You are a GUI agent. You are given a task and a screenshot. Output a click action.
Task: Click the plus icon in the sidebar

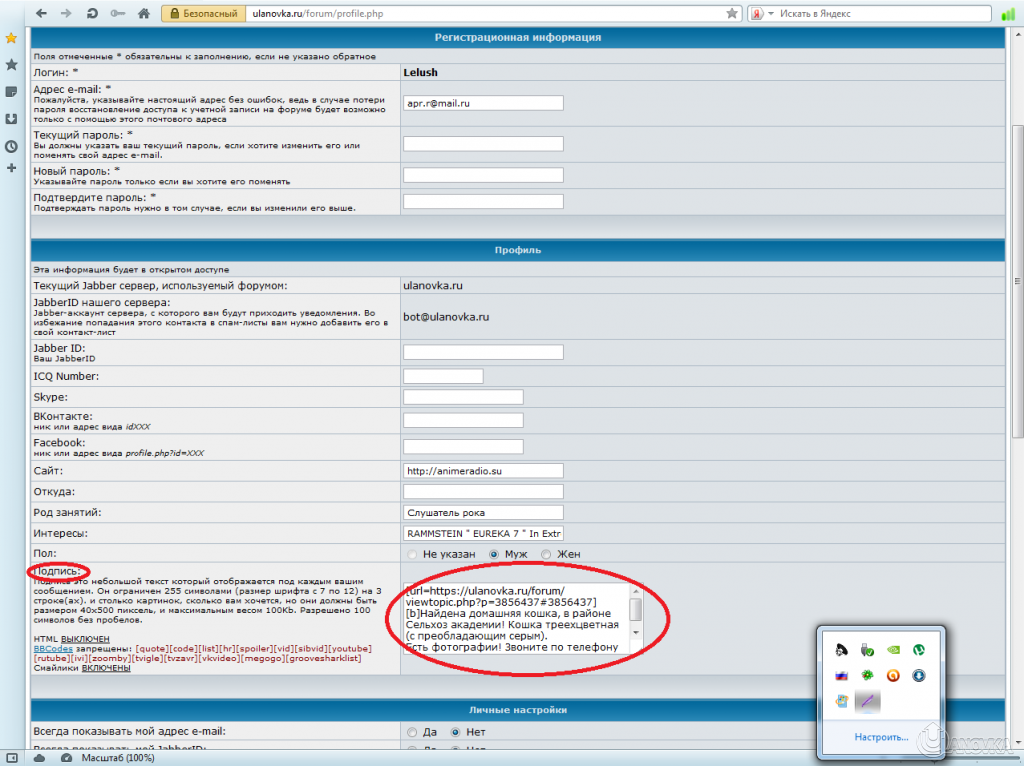[11, 168]
